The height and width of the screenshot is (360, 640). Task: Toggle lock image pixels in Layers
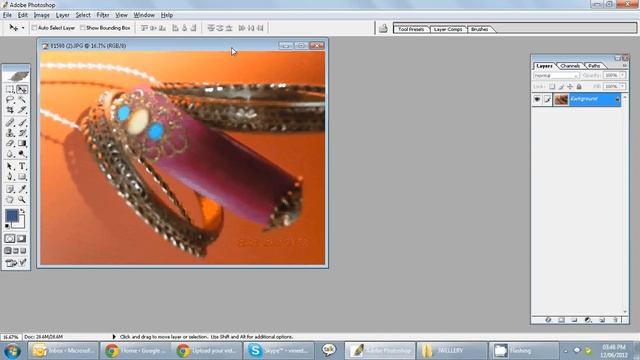(x=561, y=87)
